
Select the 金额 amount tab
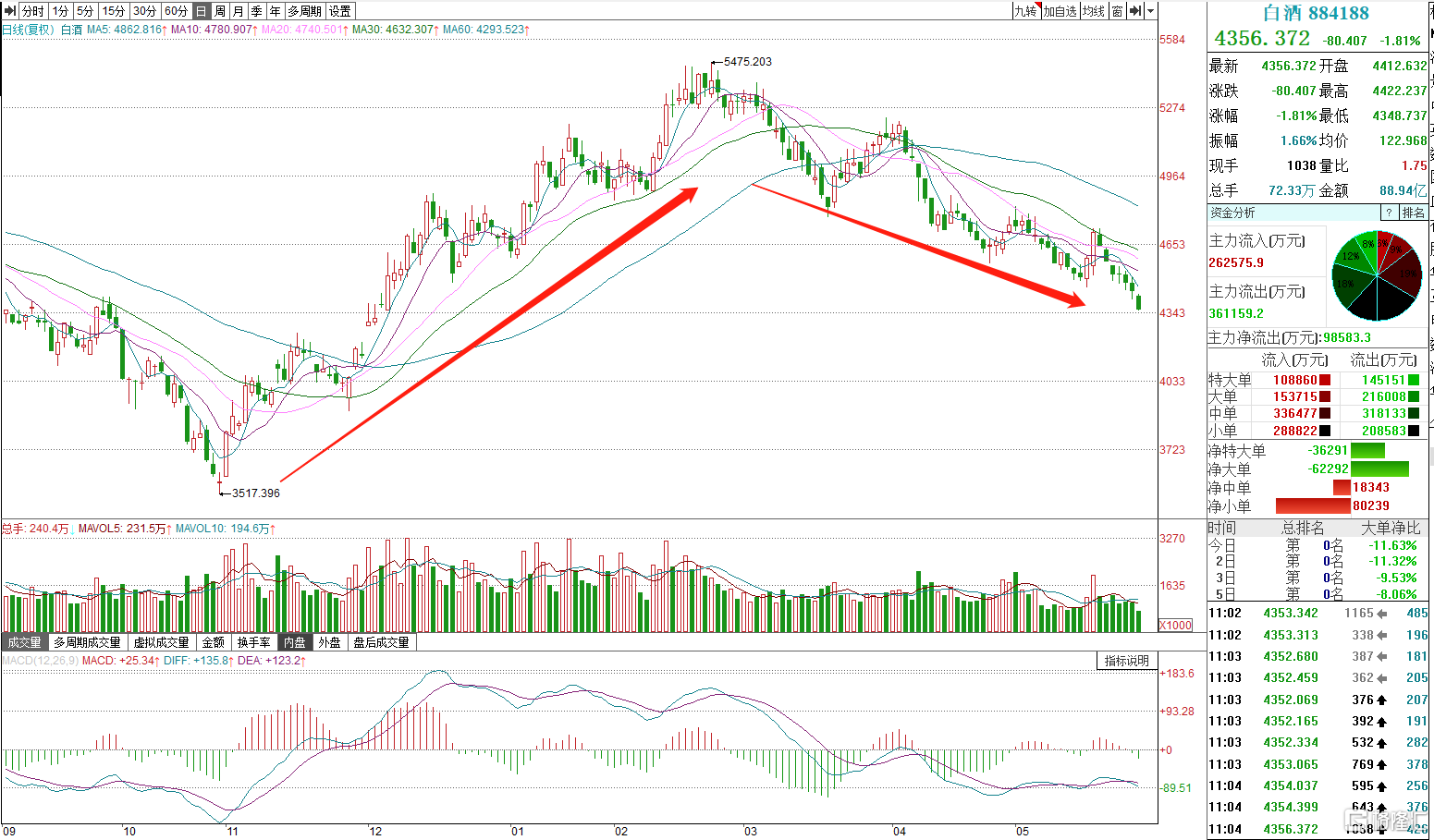click(214, 642)
